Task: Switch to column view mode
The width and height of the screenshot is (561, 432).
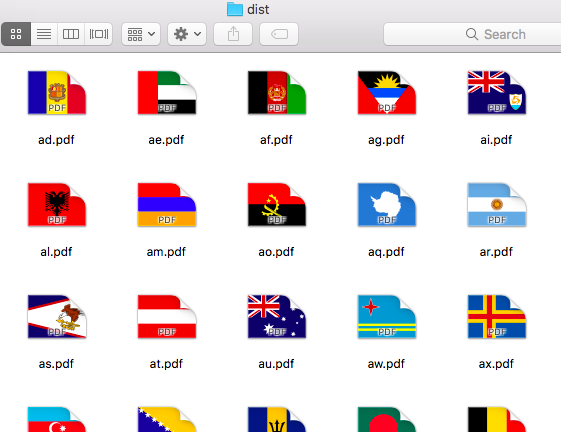Action: (x=71, y=34)
